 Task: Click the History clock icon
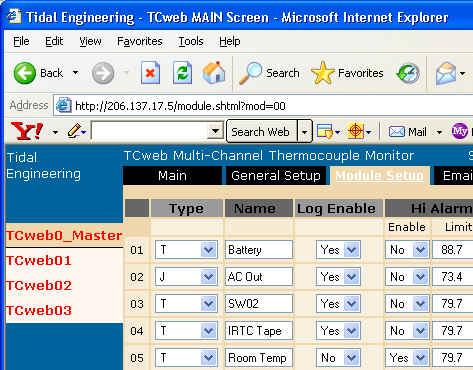coord(408,73)
